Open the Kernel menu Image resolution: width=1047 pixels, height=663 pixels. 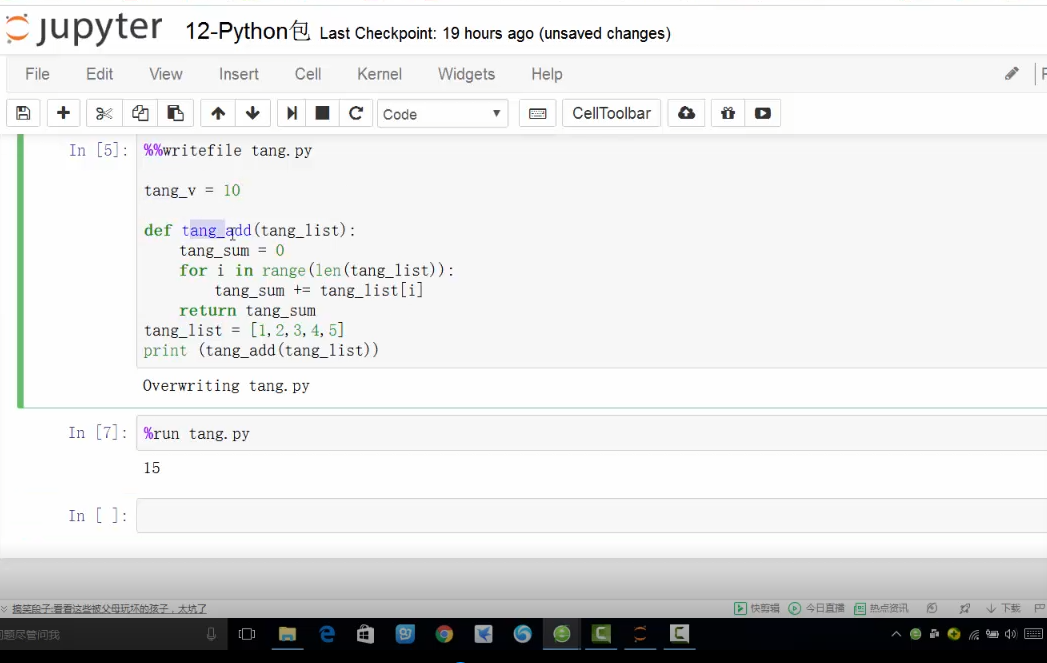click(x=379, y=74)
